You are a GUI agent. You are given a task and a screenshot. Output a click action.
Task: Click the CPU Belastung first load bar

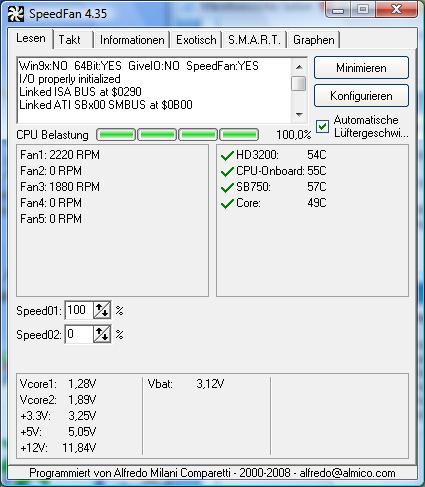[116, 135]
